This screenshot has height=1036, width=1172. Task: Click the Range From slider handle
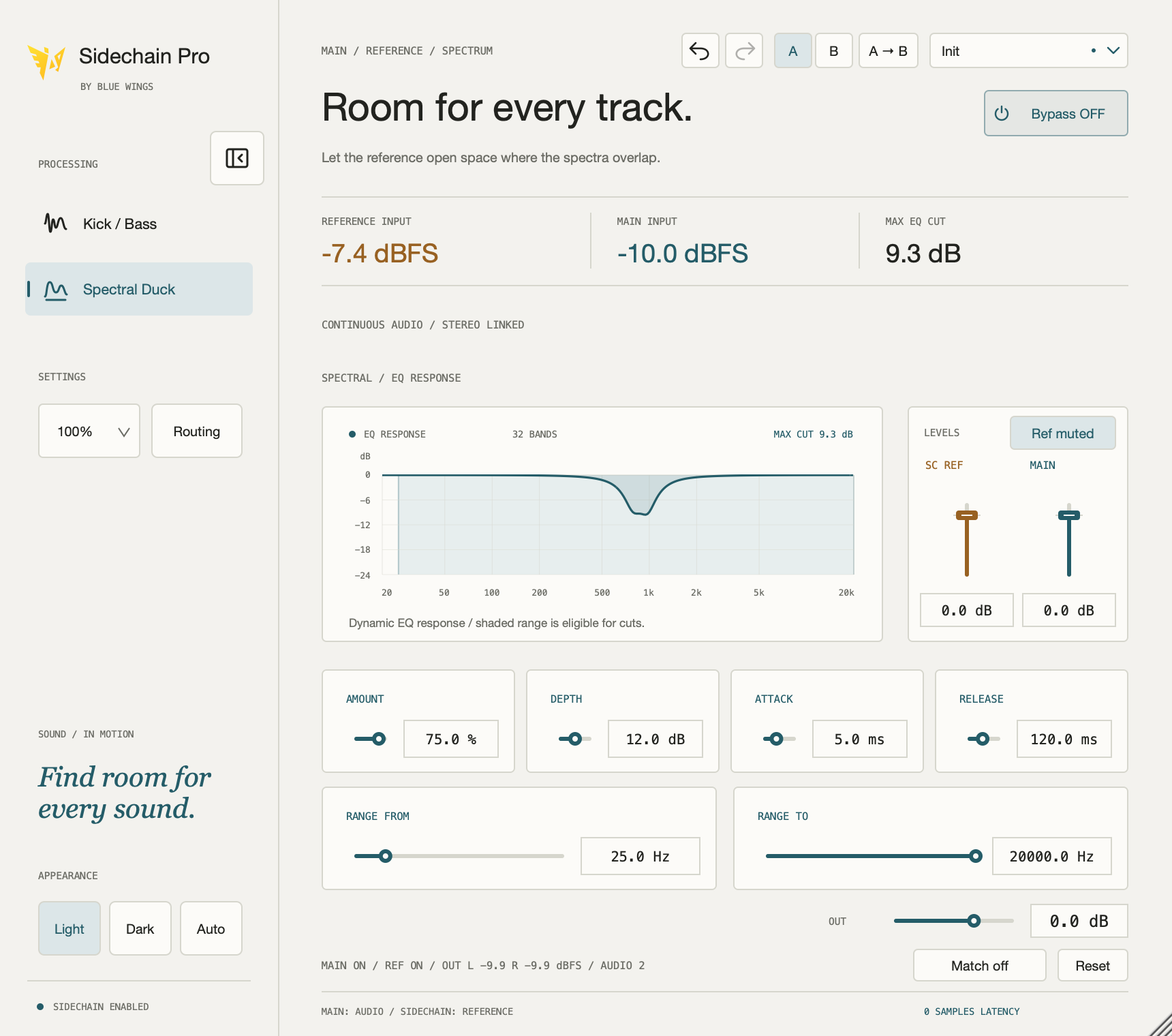pos(386,856)
